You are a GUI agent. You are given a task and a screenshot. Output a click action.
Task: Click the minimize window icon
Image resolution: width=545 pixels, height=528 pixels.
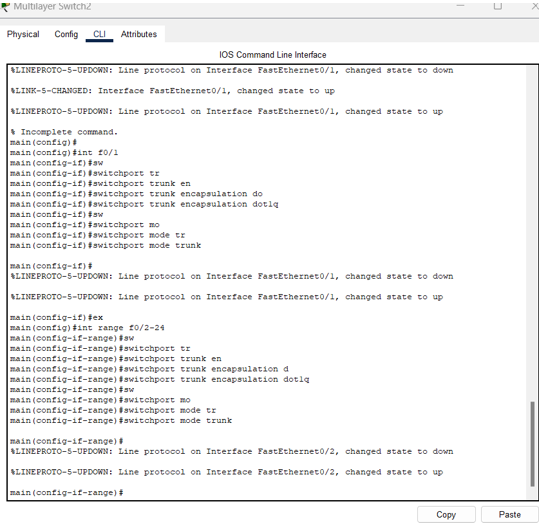(461, 6)
